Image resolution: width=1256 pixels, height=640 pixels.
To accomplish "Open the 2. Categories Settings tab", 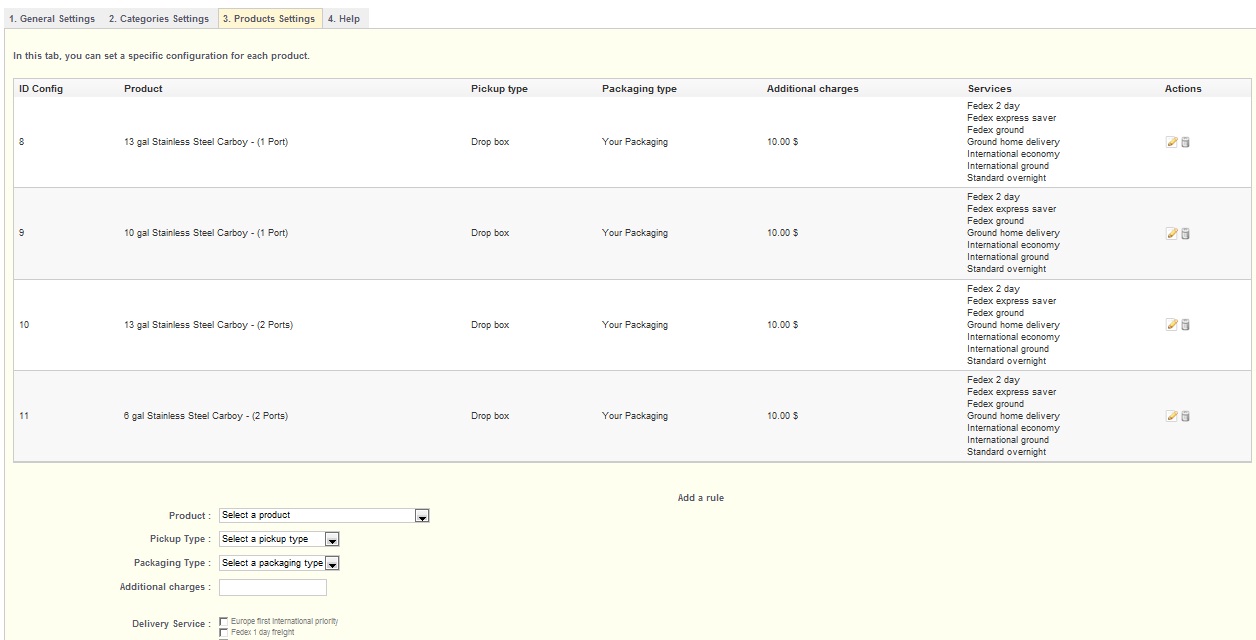I will tap(159, 19).
